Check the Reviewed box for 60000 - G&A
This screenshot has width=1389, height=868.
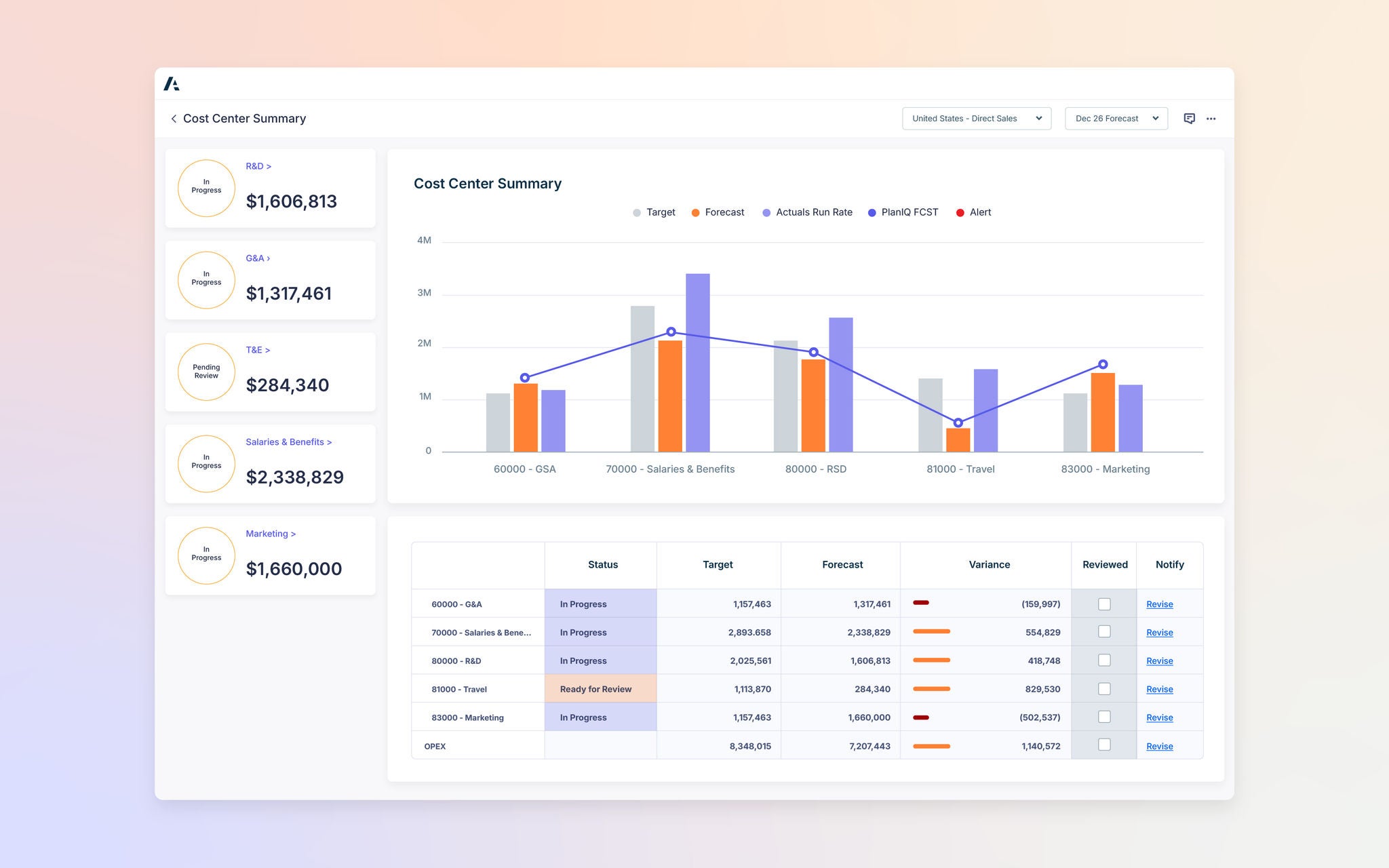1104,603
